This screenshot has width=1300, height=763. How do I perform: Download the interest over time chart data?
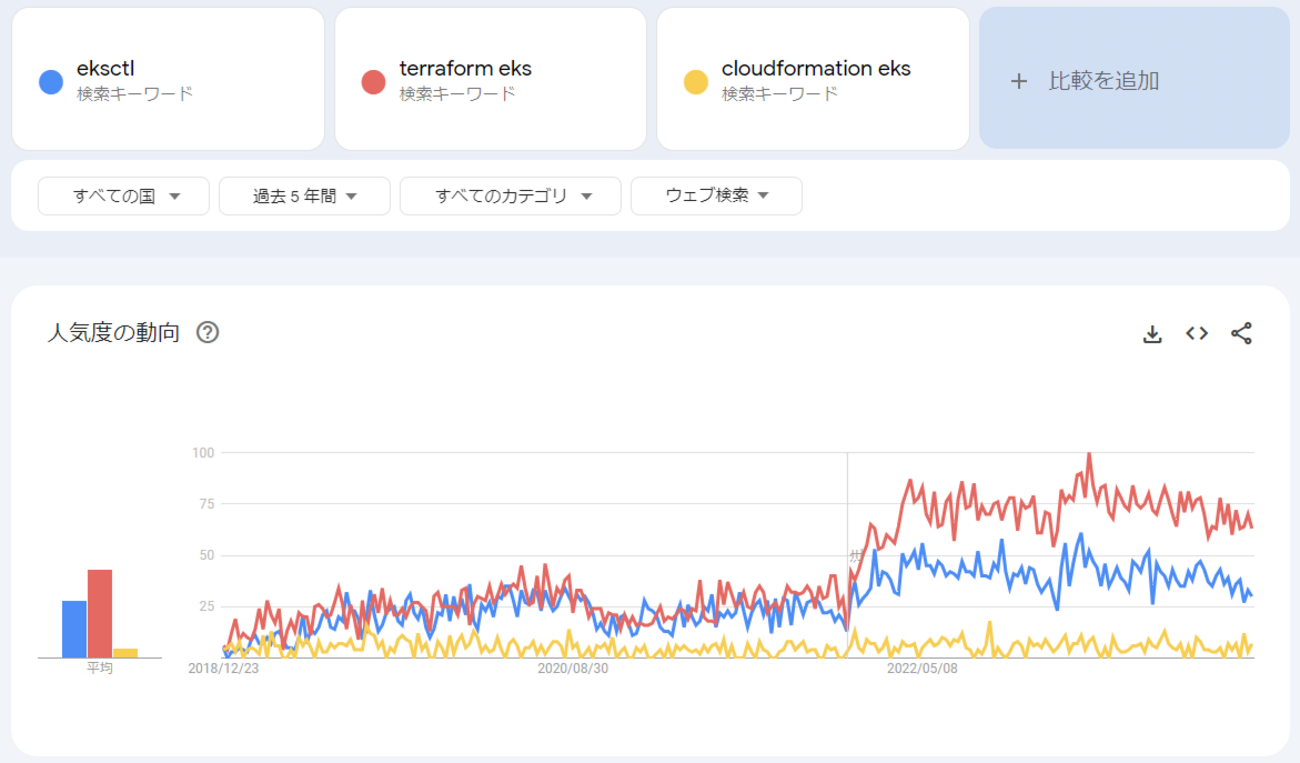pos(1152,334)
